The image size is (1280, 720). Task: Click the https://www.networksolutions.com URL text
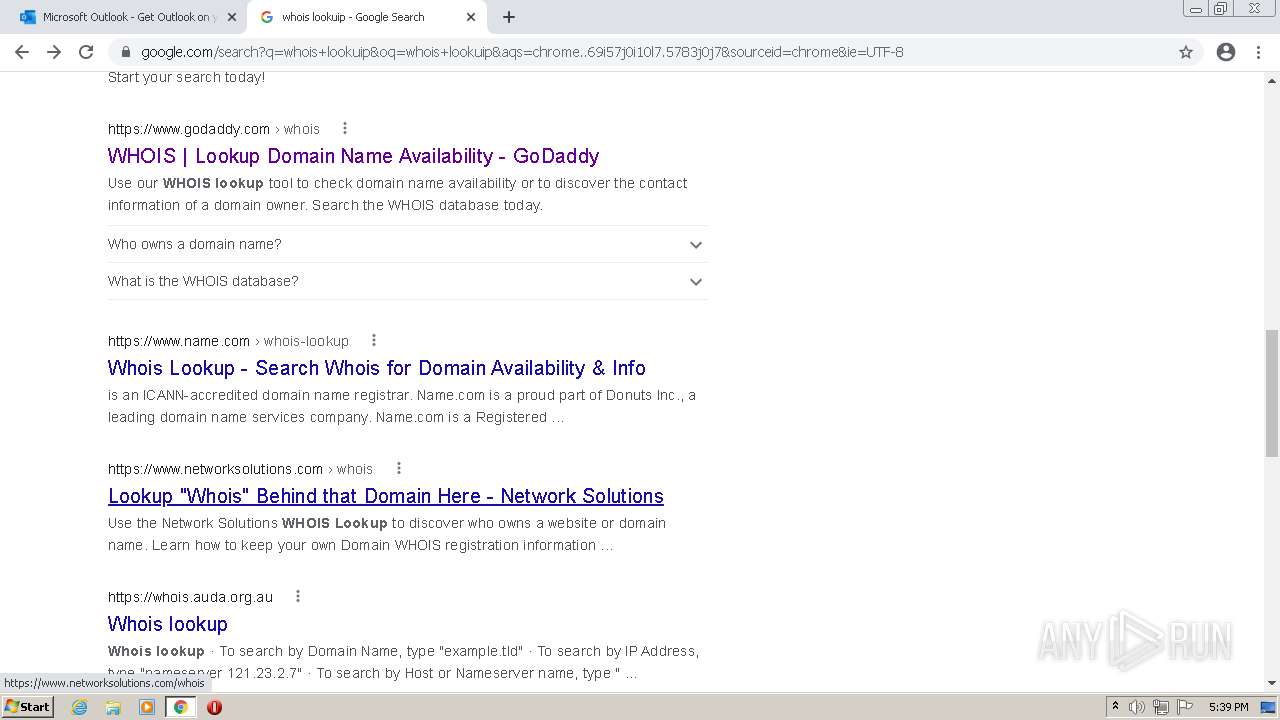[215, 469]
